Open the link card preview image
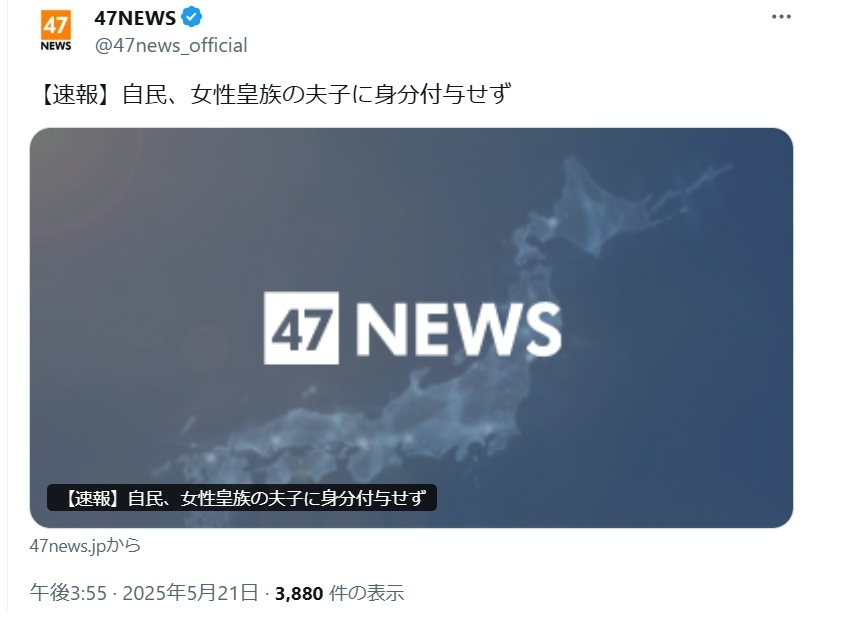Screen dimensions: 842x625 (411, 328)
